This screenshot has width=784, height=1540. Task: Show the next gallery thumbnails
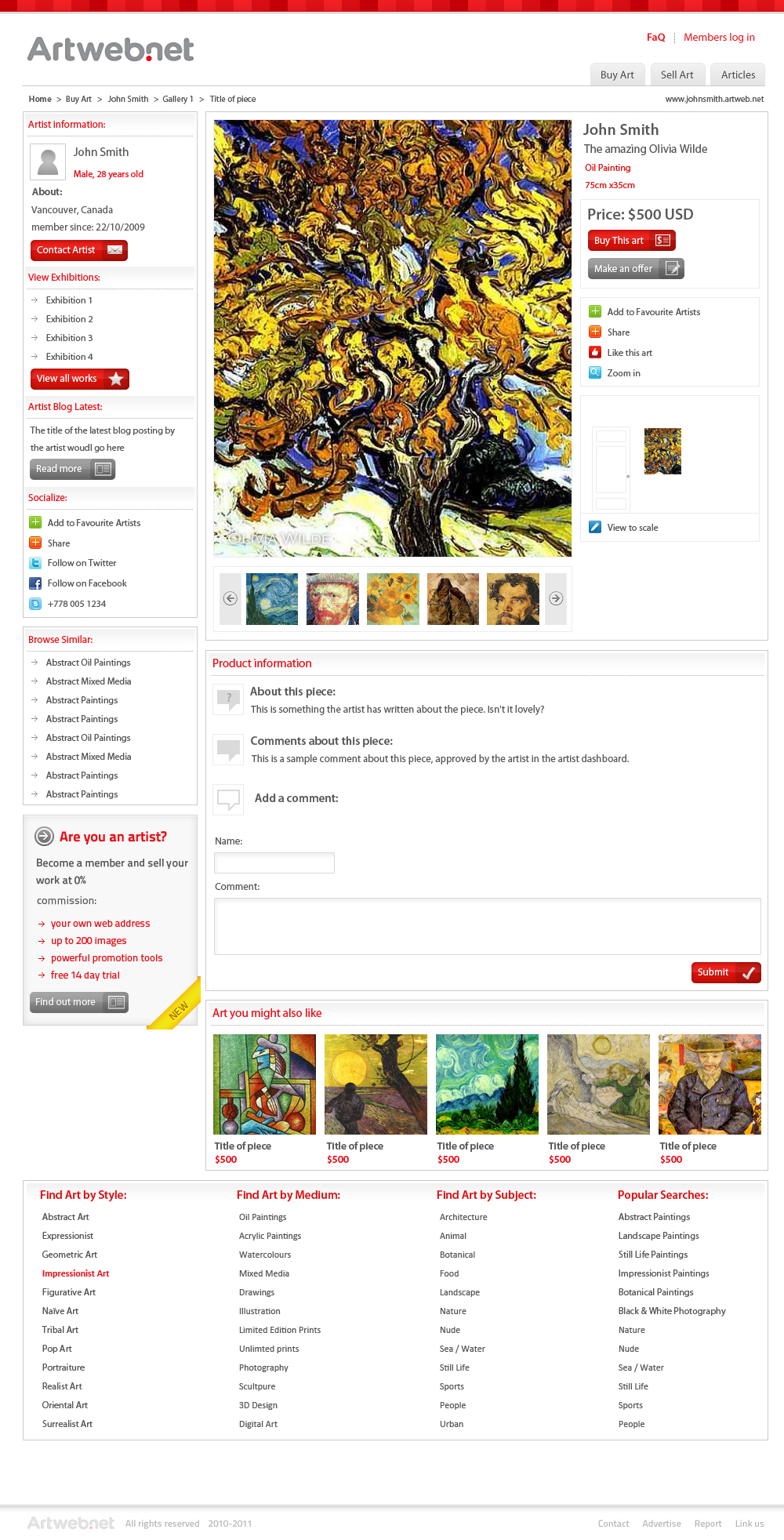(x=556, y=598)
